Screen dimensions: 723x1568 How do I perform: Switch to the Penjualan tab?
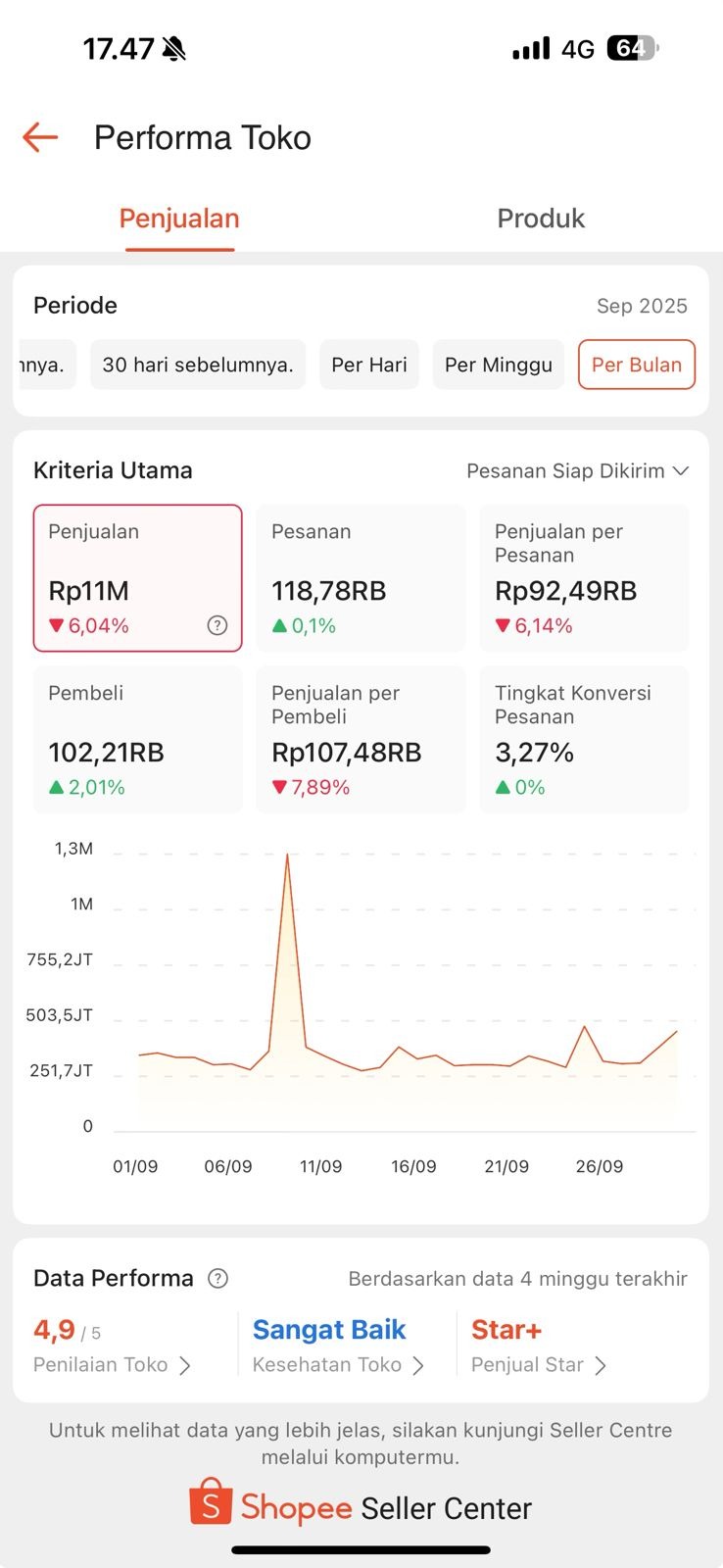(x=179, y=219)
